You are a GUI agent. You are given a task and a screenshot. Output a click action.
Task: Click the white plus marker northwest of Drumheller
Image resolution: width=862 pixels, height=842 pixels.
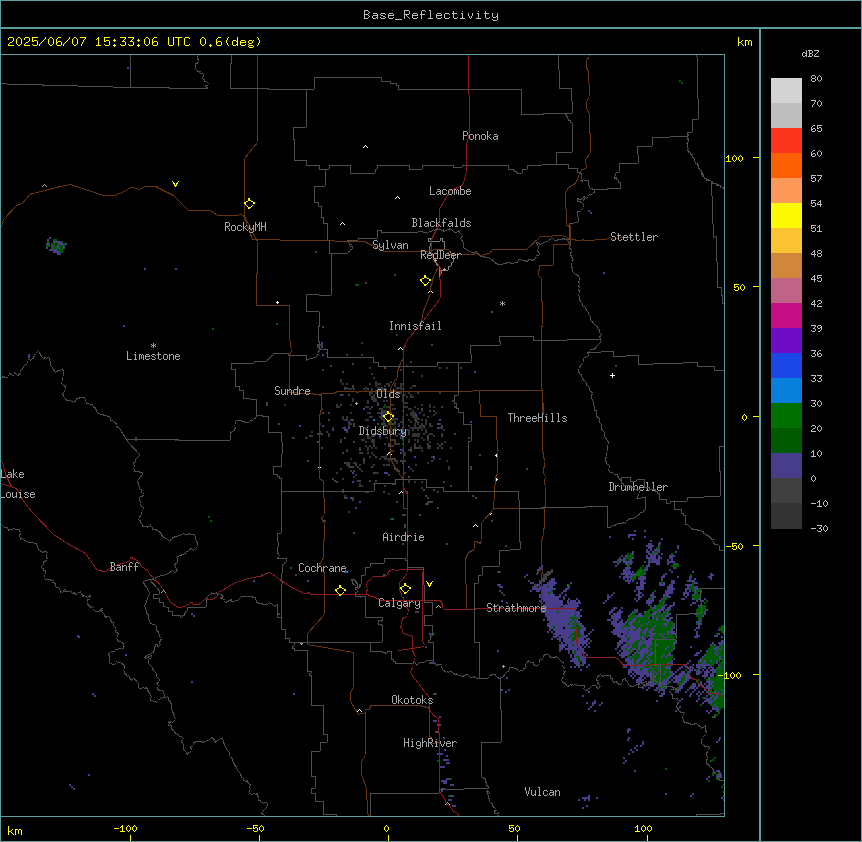point(612,375)
